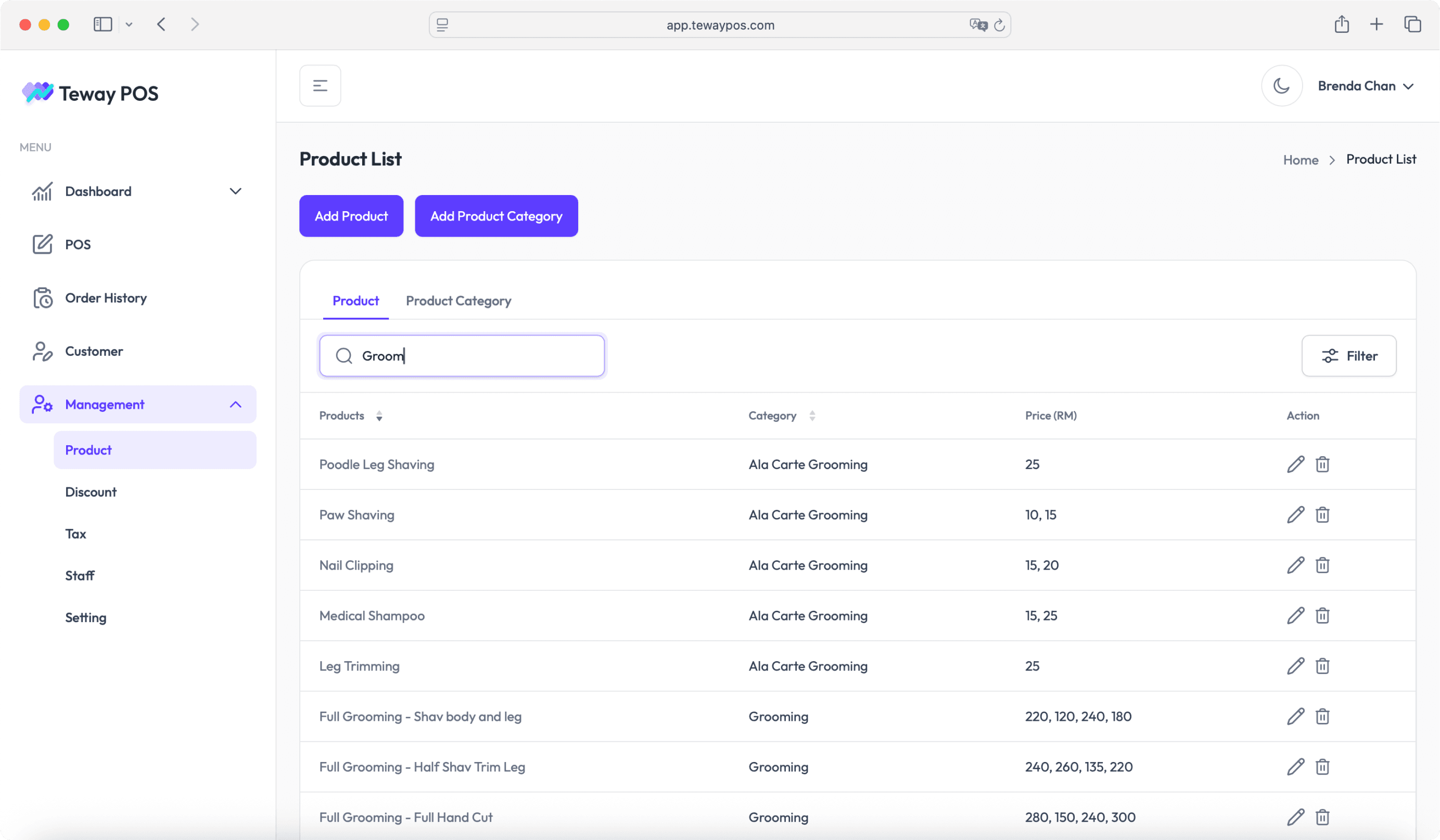Collapse sidebar with hamburger menu button
Viewport: 1440px width, 840px height.
point(320,86)
